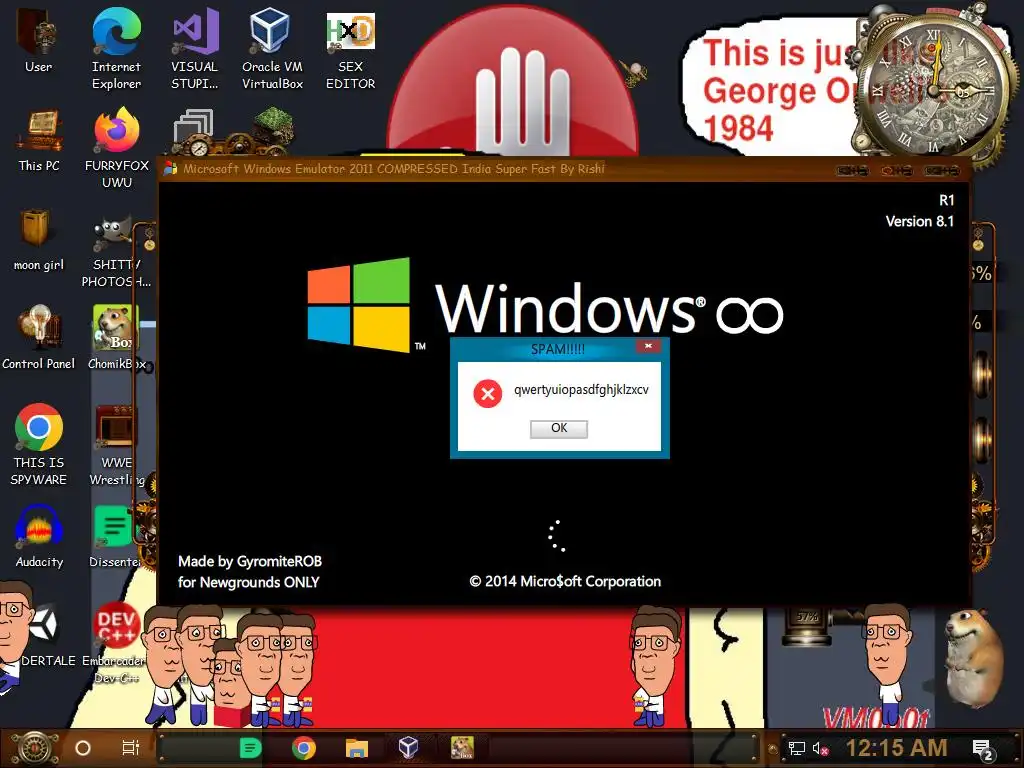Launch Audacity desktop shortcut
This screenshot has height=768, width=1024.
[x=39, y=536]
